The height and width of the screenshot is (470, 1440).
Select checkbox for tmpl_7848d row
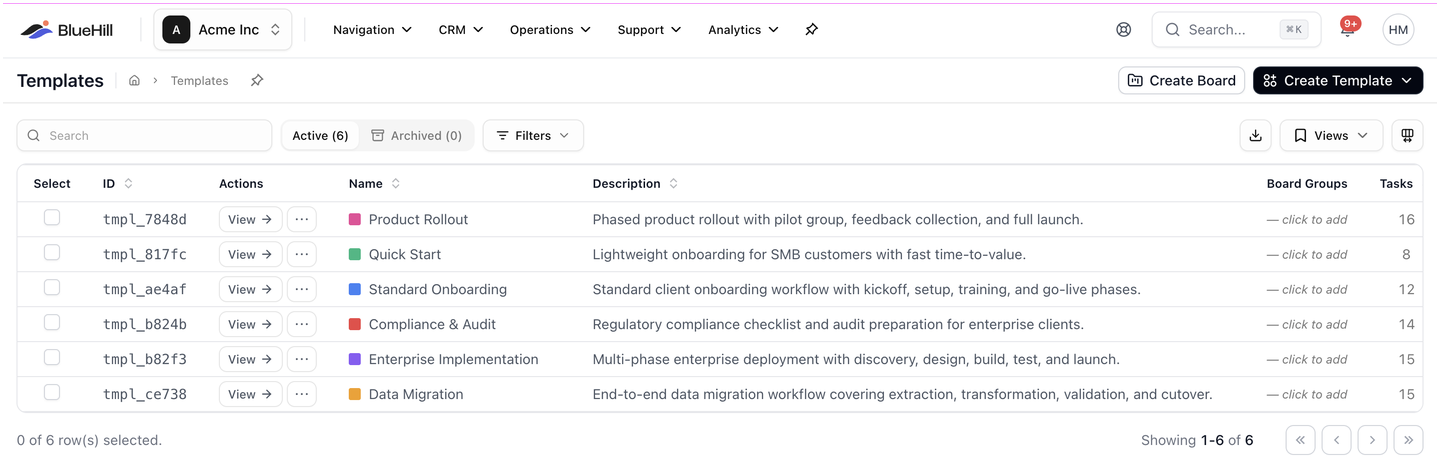point(52,218)
